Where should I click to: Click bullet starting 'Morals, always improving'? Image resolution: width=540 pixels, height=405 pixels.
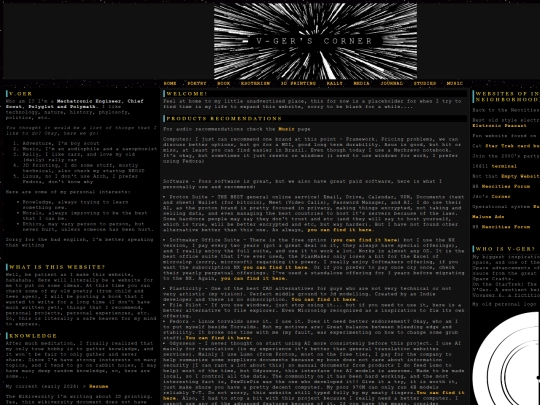(x=85, y=216)
